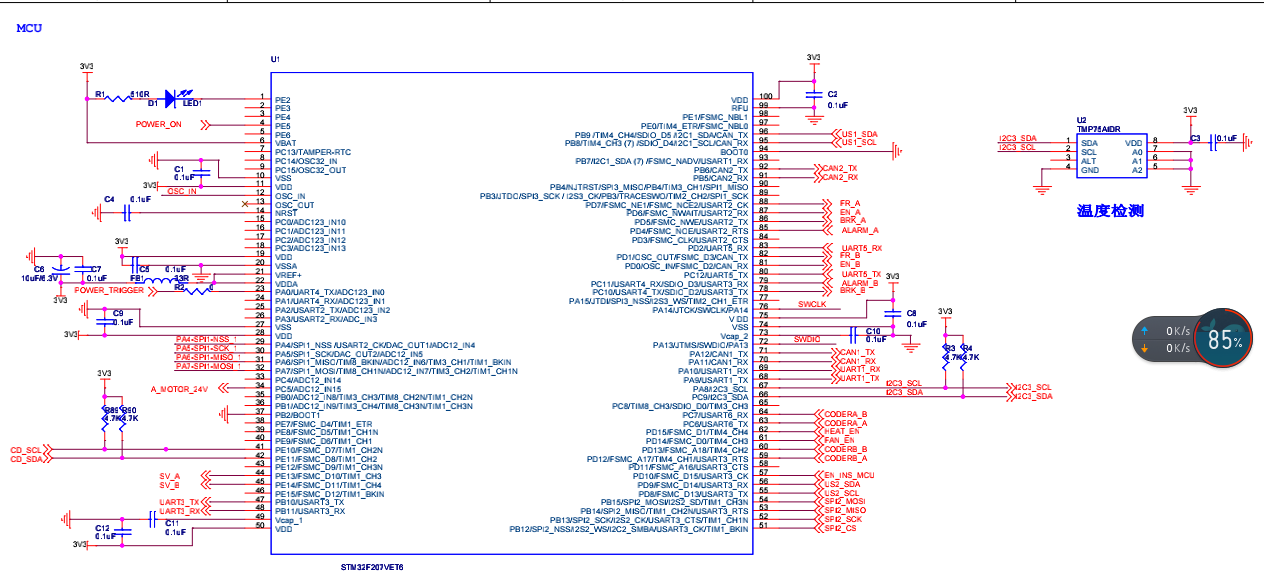Click the upload speed arrow in widget
Image resolution: width=1264 pixels, height=574 pixels.
click(1145, 330)
